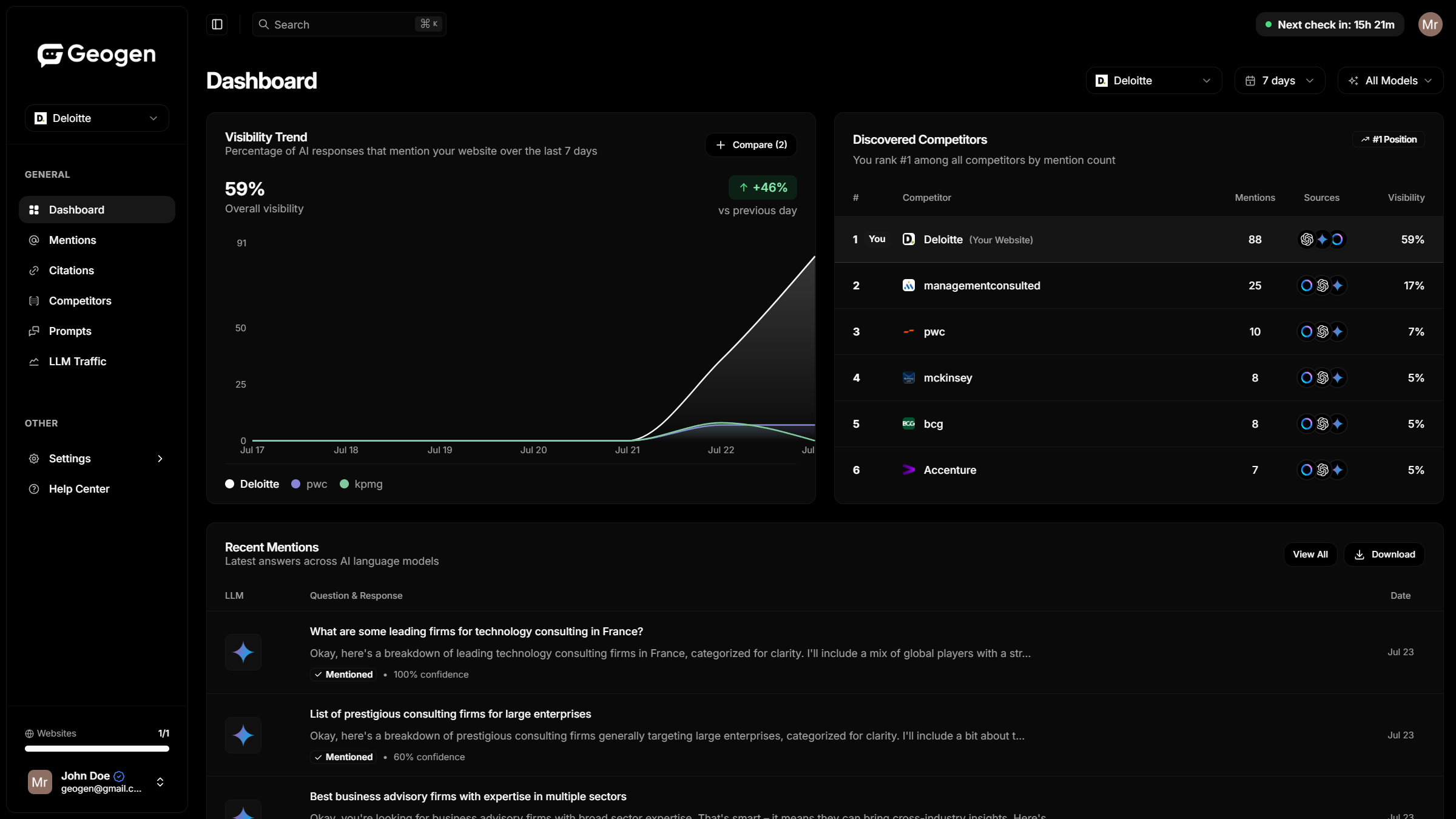Download recent mentions
The width and height of the screenshot is (1456, 819).
coord(1384,554)
